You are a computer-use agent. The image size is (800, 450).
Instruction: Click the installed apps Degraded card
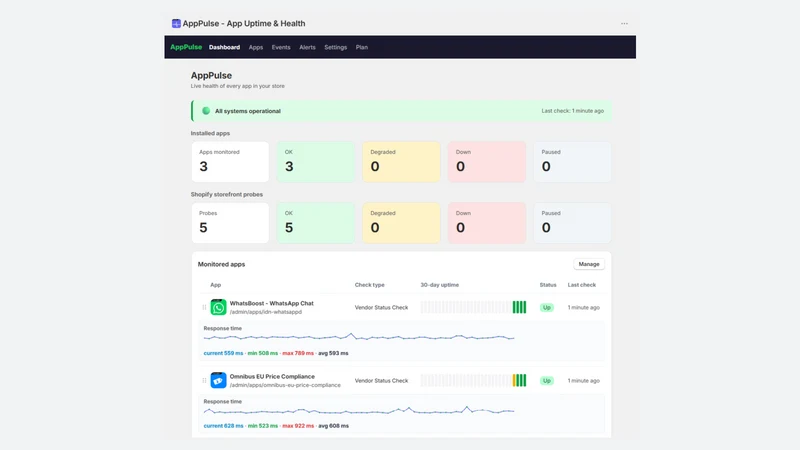(402, 162)
